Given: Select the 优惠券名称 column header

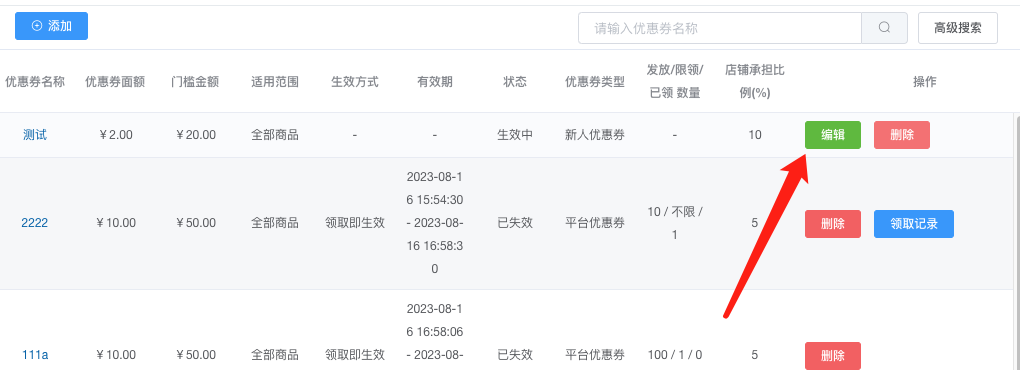Looking at the screenshot, I should coord(35,82).
